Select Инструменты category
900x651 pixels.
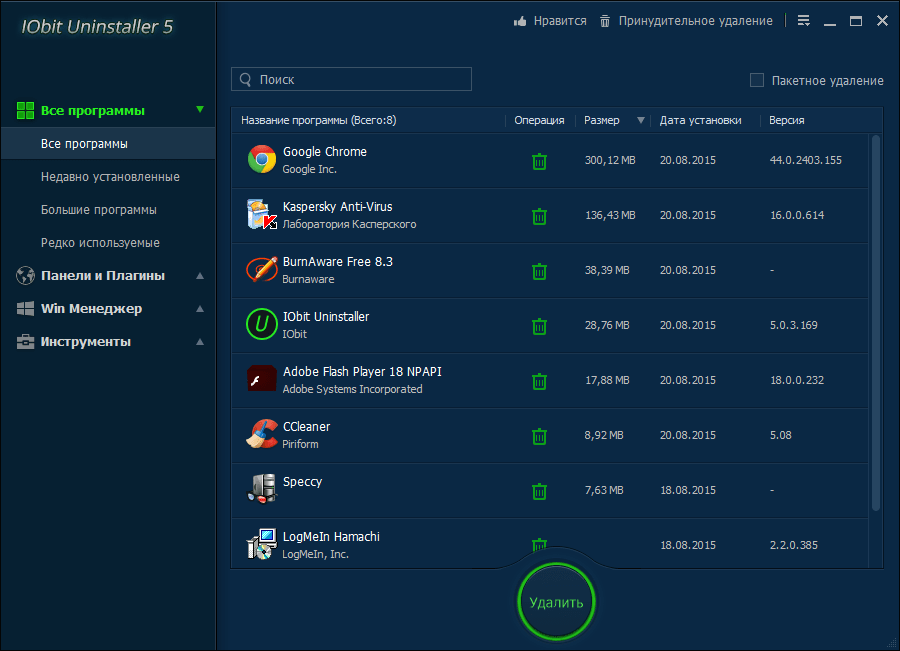[x=86, y=342]
